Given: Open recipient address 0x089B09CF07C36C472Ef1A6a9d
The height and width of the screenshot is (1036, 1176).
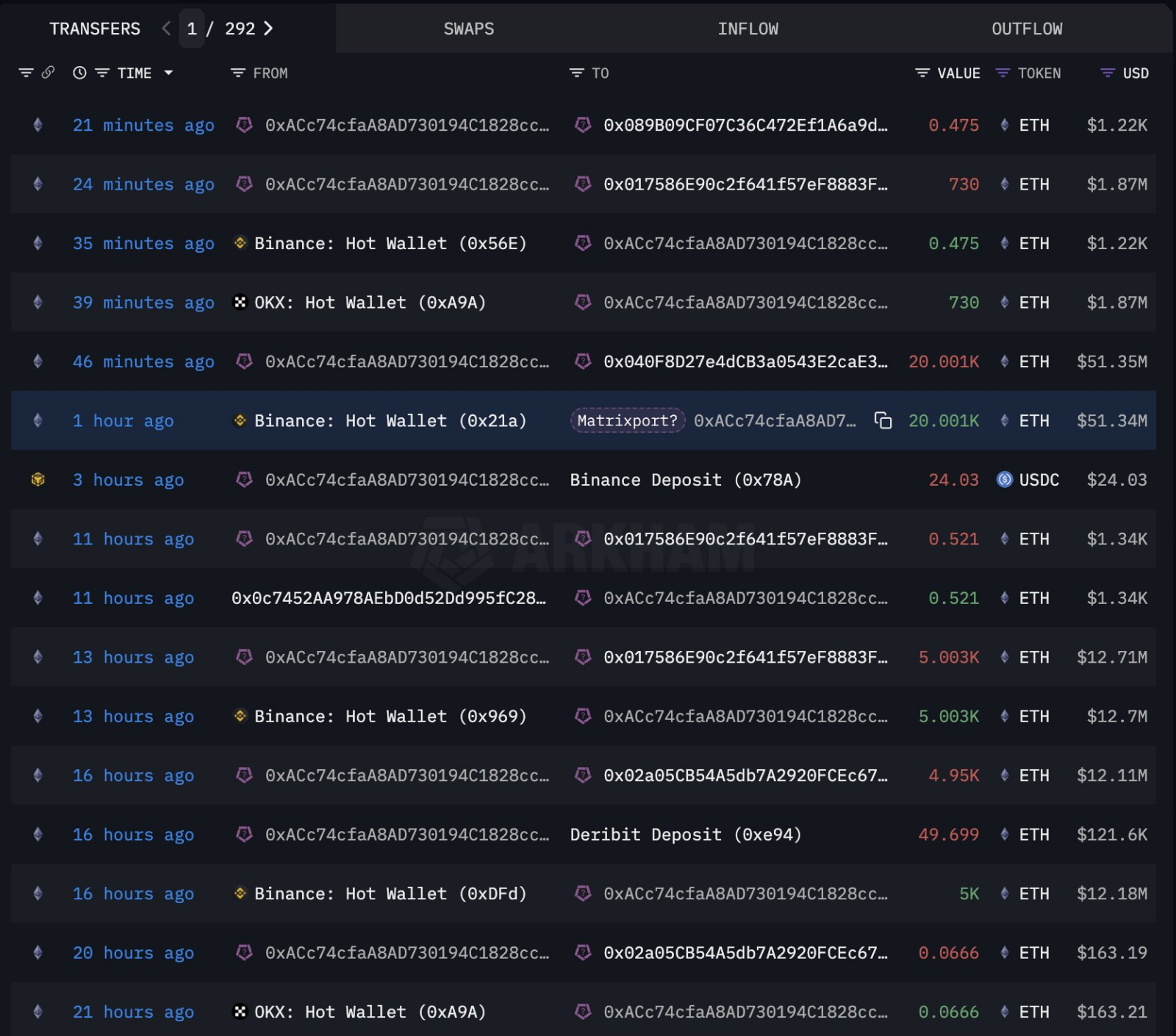Looking at the screenshot, I should 745,126.
